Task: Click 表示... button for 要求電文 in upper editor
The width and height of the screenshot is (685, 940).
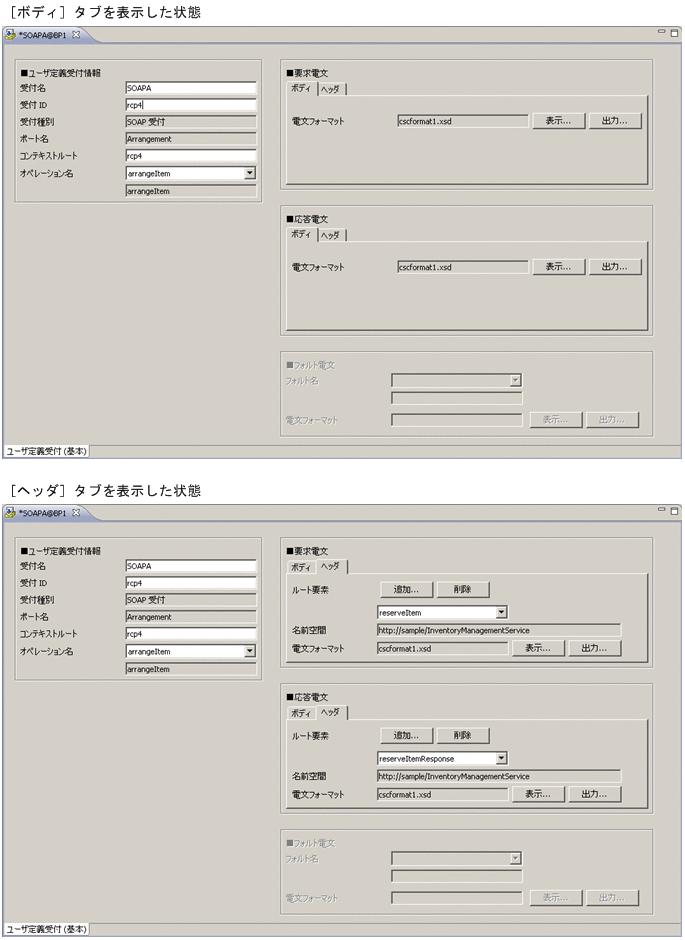Action: click(x=558, y=120)
